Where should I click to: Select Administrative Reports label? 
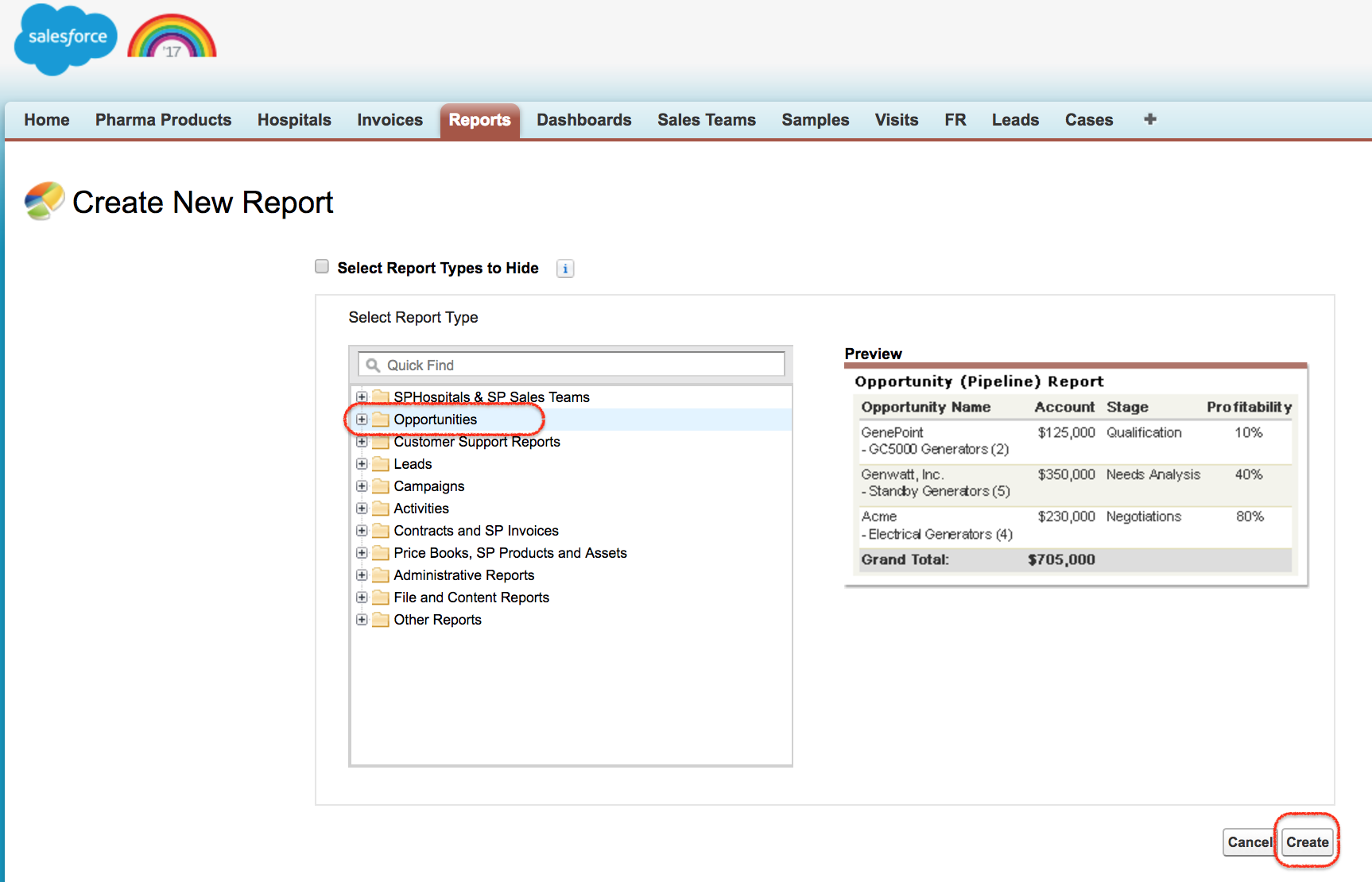click(464, 574)
